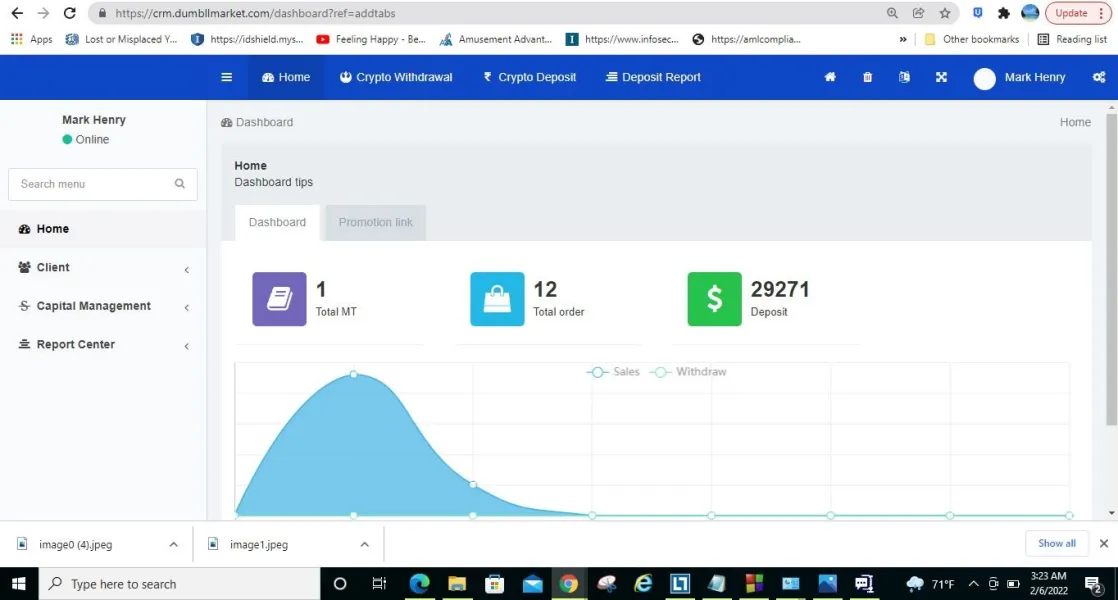Viewport: 1118px width, 600px height.
Task: Open the settings gears icon
Action: pos(1099,78)
